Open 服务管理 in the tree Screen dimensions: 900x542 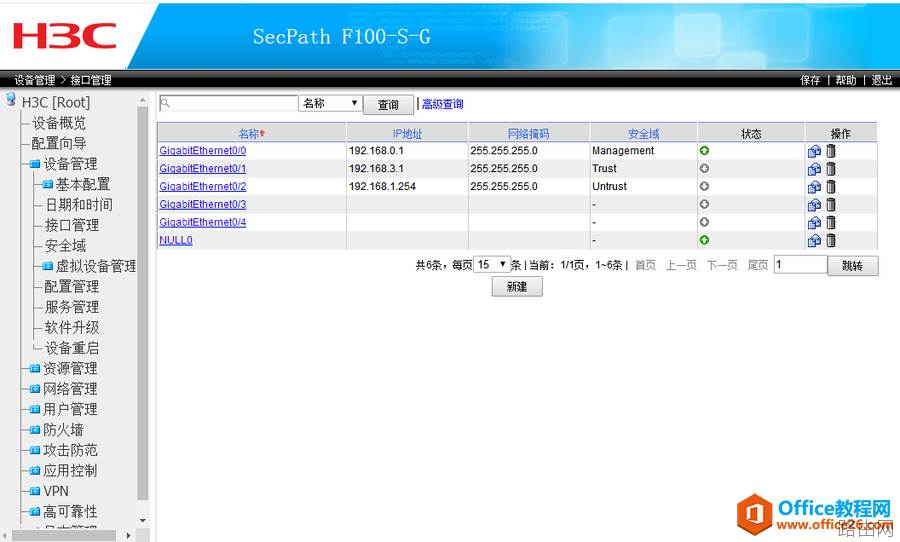coord(72,307)
